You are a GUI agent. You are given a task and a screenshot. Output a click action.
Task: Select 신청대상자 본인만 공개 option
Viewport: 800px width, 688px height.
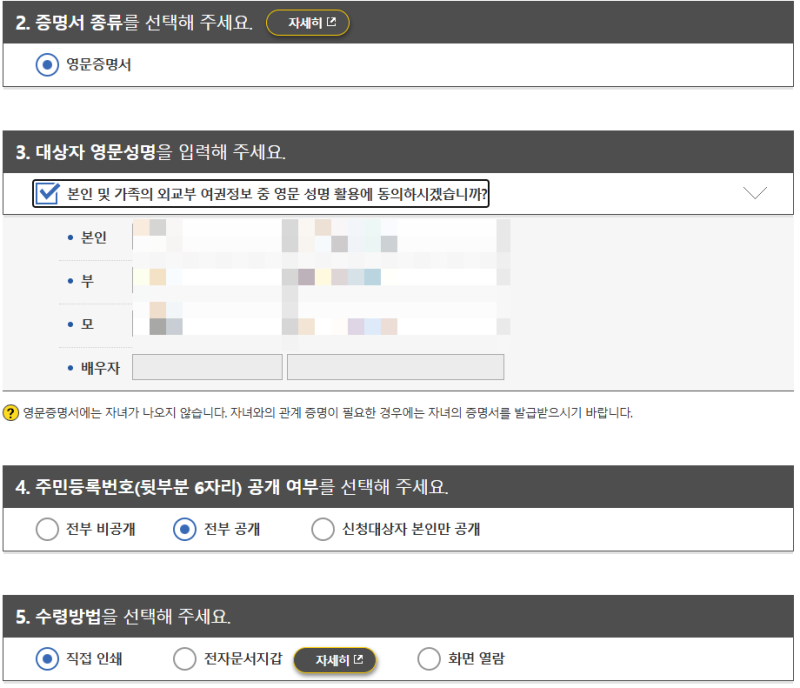click(x=321, y=529)
